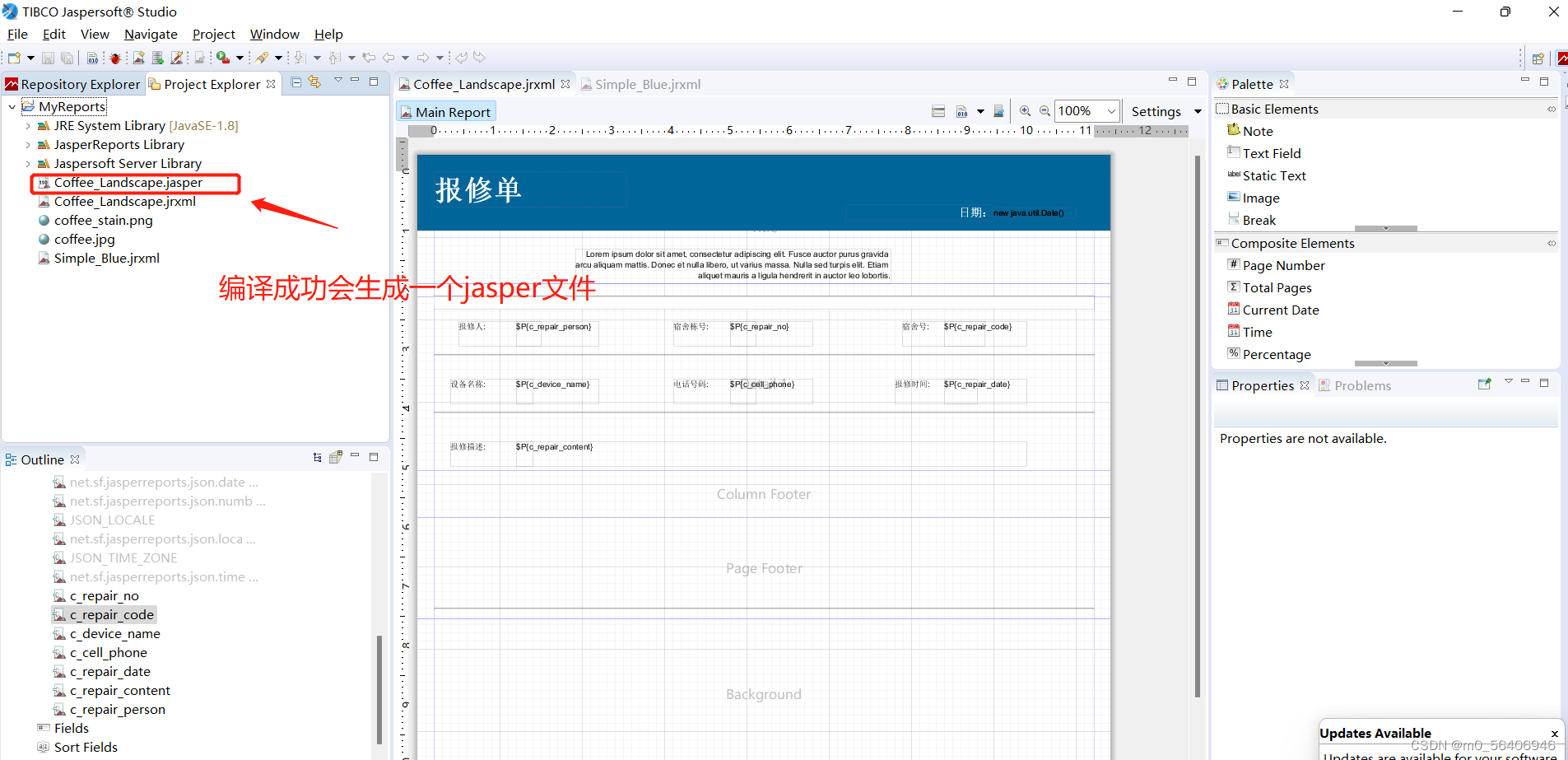Select the Page Number composite element
The image size is (1568, 760).
[1283, 265]
